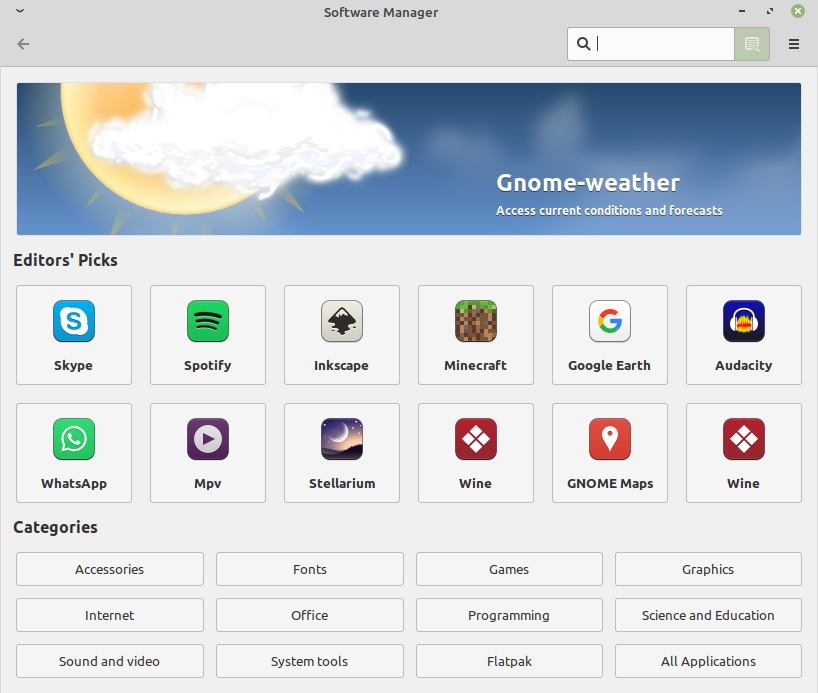
Task: Choose the Minecraft app icon
Action: 476,322
